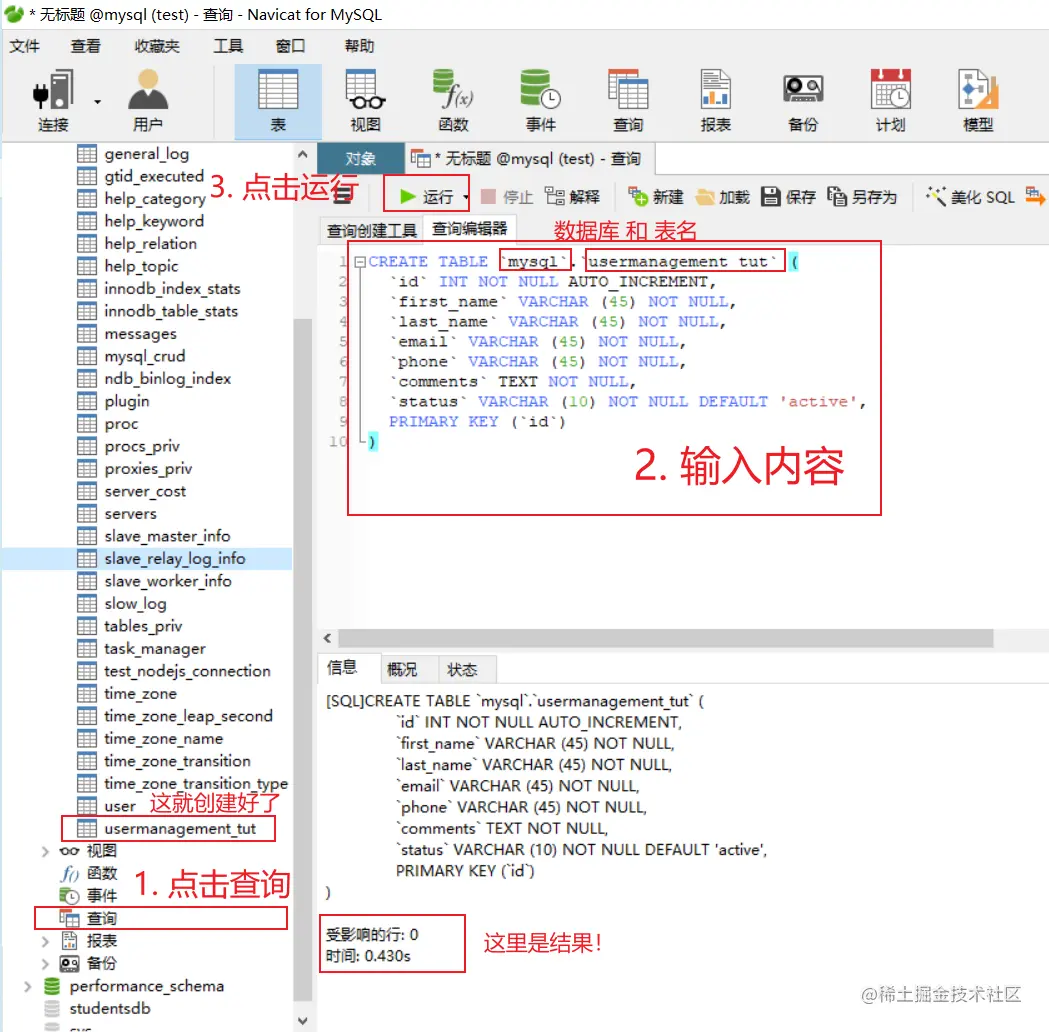Click the overflow icon after 美化 SQL
This screenshot has height=1032, width=1049.
tap(1035, 196)
